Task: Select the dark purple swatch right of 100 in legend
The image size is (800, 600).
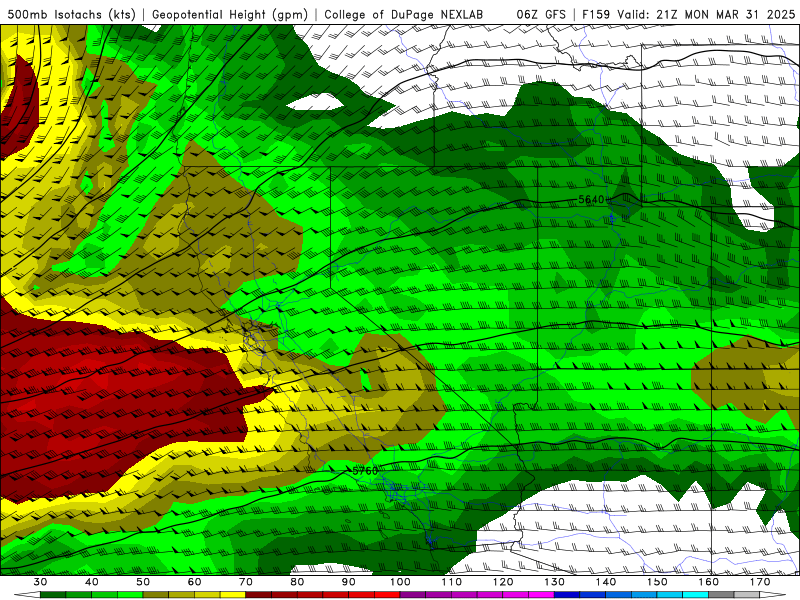Action: pos(413,595)
